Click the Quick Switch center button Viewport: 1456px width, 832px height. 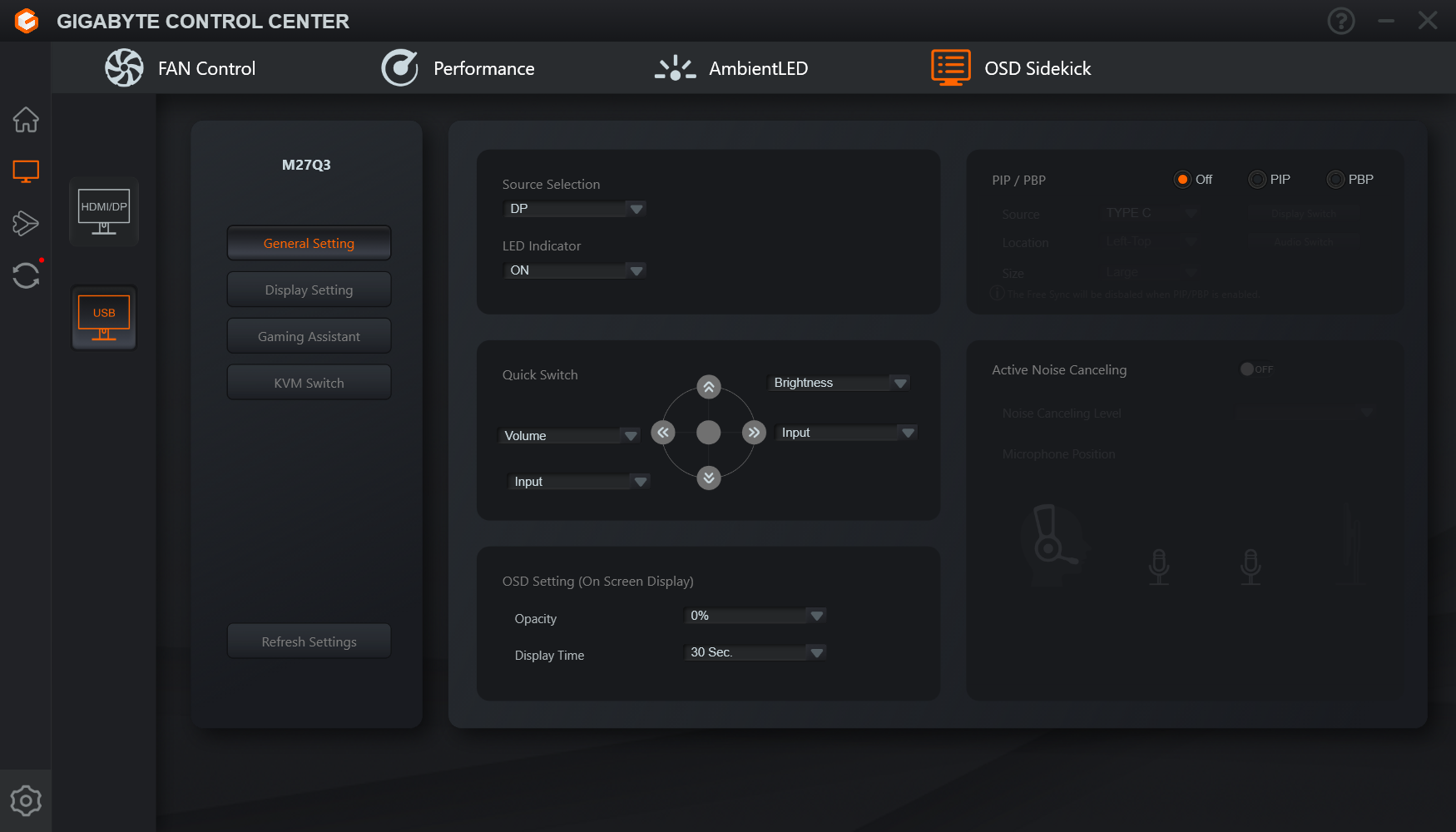(x=709, y=432)
